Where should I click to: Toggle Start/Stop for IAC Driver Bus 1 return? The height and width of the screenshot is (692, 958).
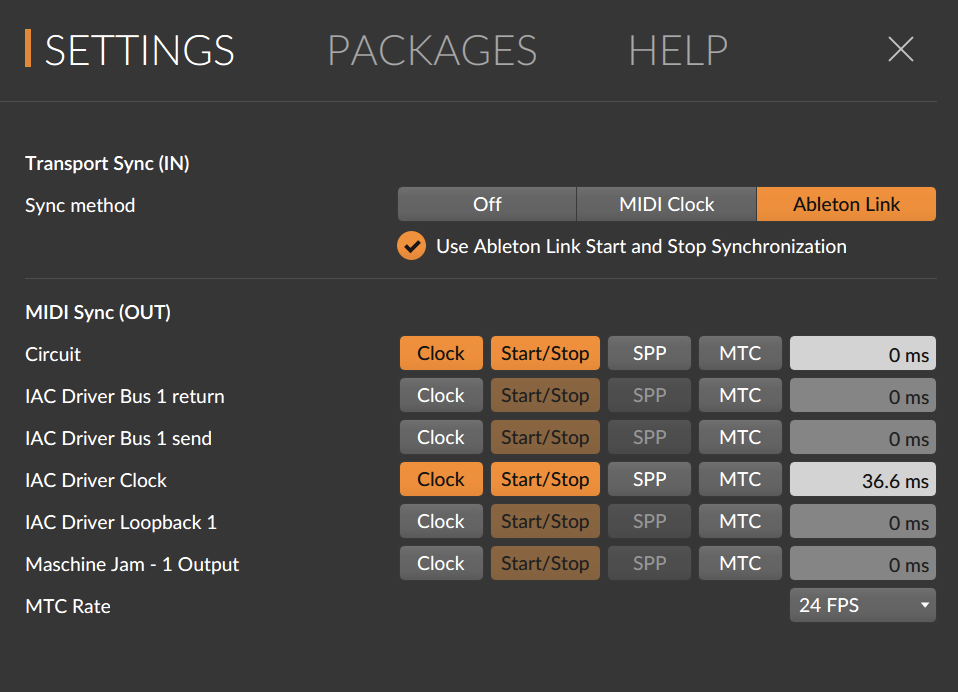(x=545, y=395)
